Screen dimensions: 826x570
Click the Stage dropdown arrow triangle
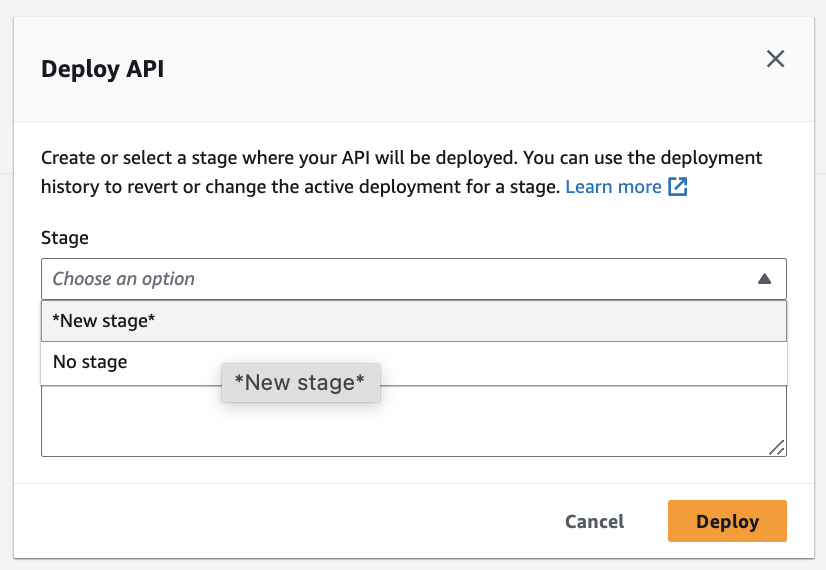pyautogui.click(x=764, y=279)
